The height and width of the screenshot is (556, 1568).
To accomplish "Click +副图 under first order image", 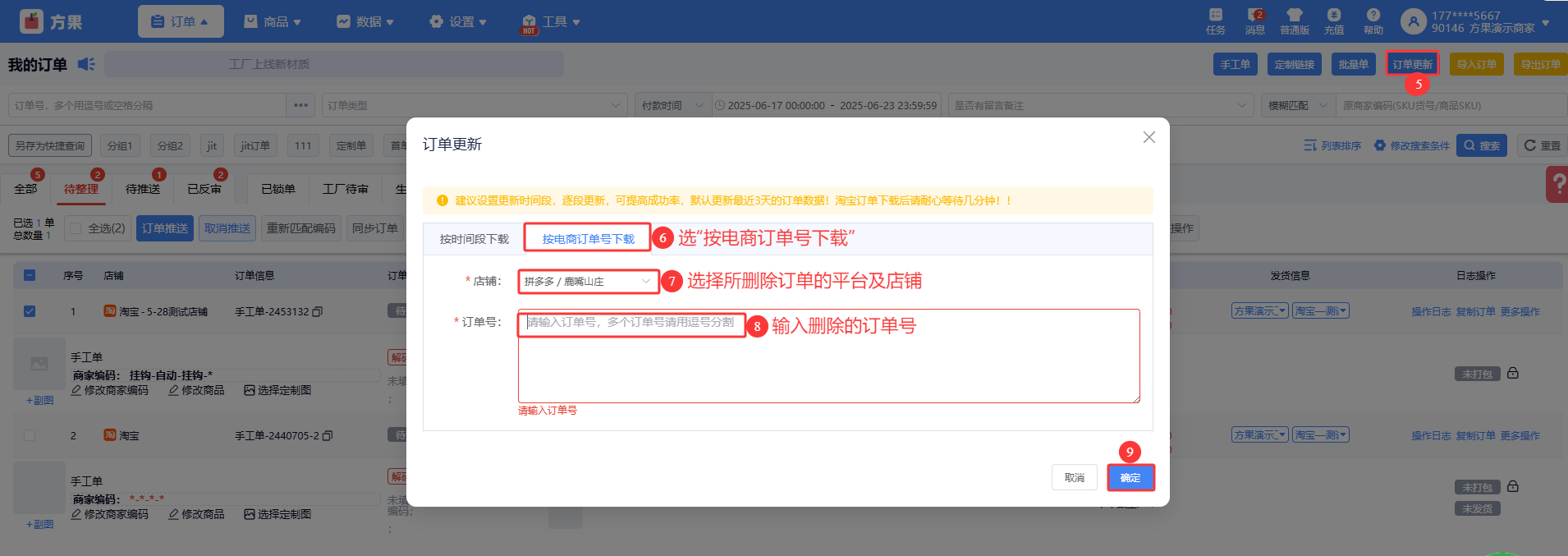I will pos(39,400).
